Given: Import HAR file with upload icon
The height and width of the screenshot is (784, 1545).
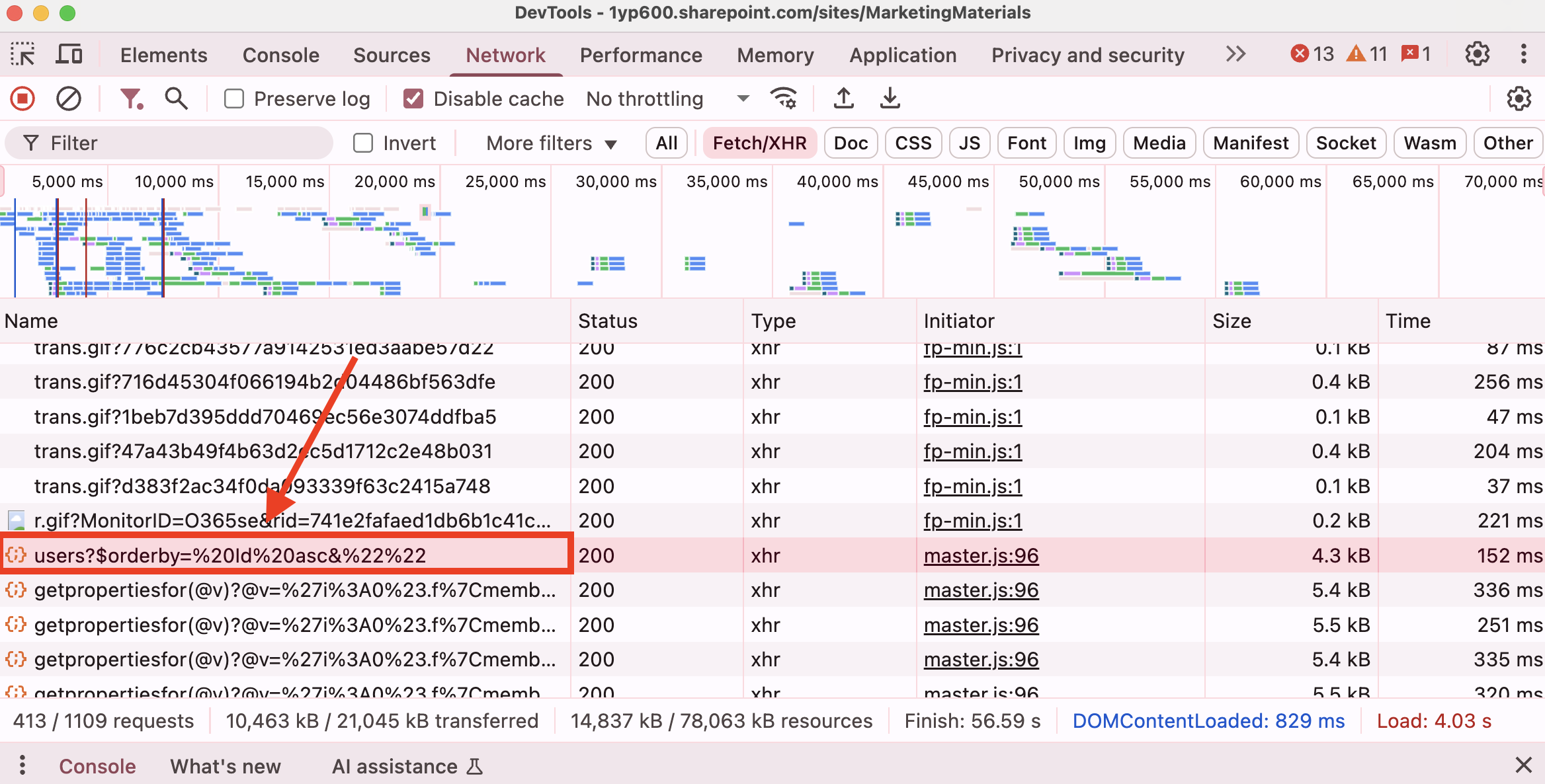Looking at the screenshot, I should (843, 99).
